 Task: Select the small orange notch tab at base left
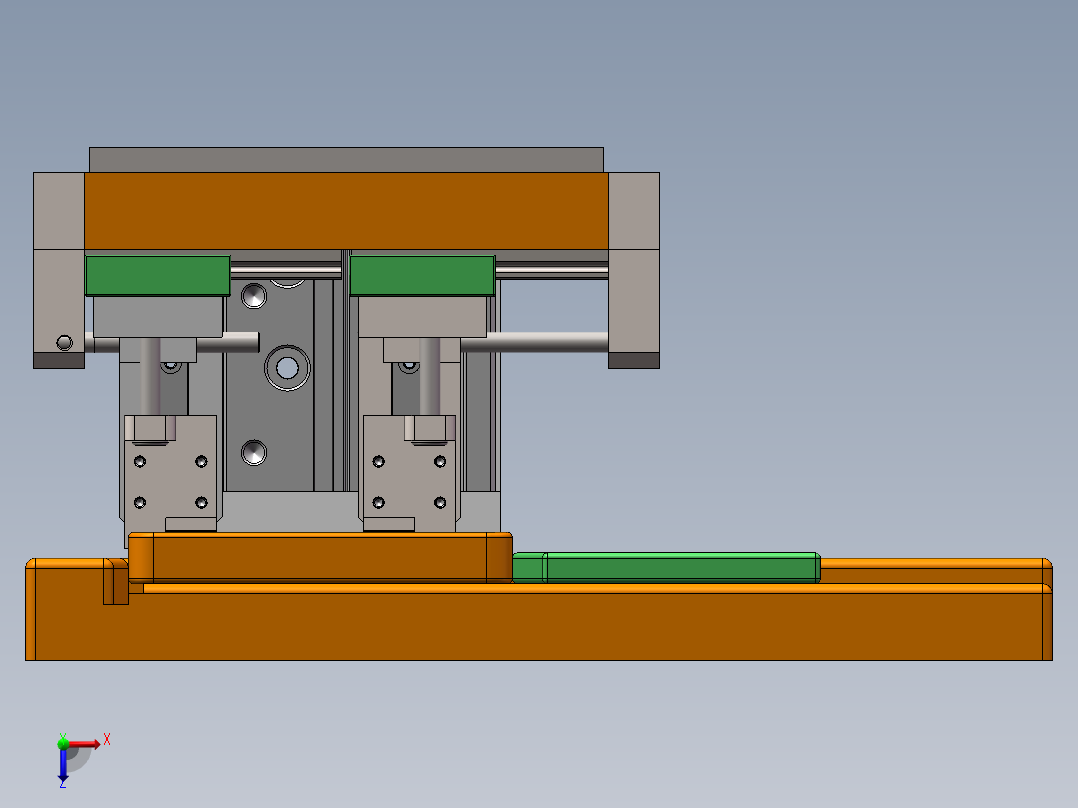(x=116, y=582)
